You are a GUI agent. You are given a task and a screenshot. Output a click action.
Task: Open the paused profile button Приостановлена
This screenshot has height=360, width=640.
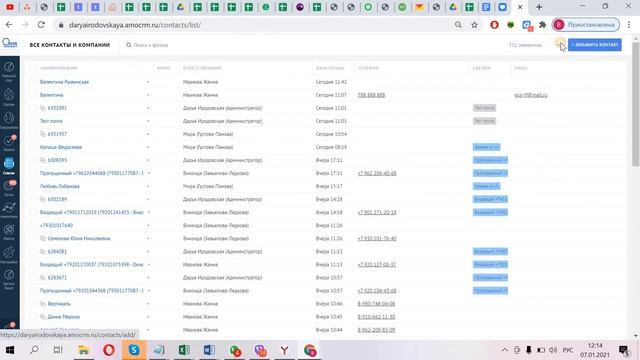[586, 25]
